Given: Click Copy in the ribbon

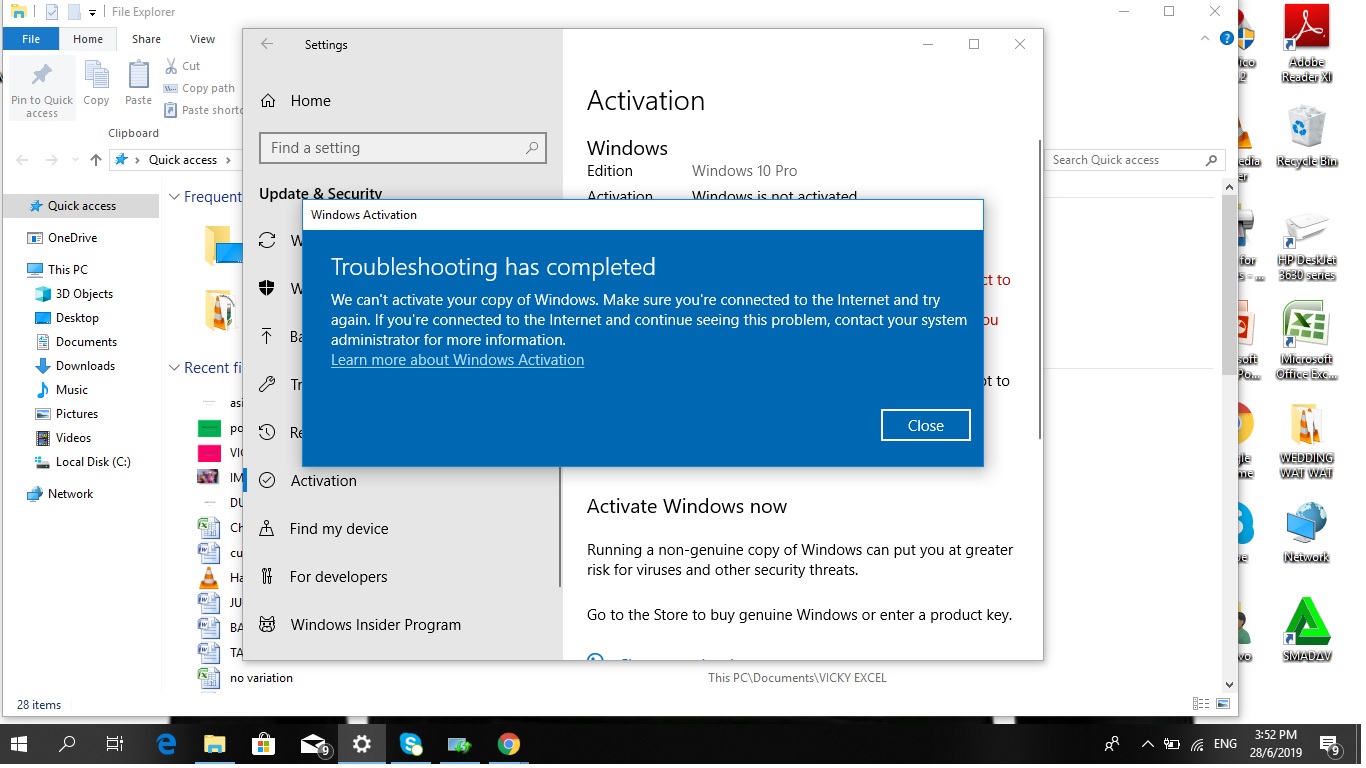Looking at the screenshot, I should pos(96,83).
